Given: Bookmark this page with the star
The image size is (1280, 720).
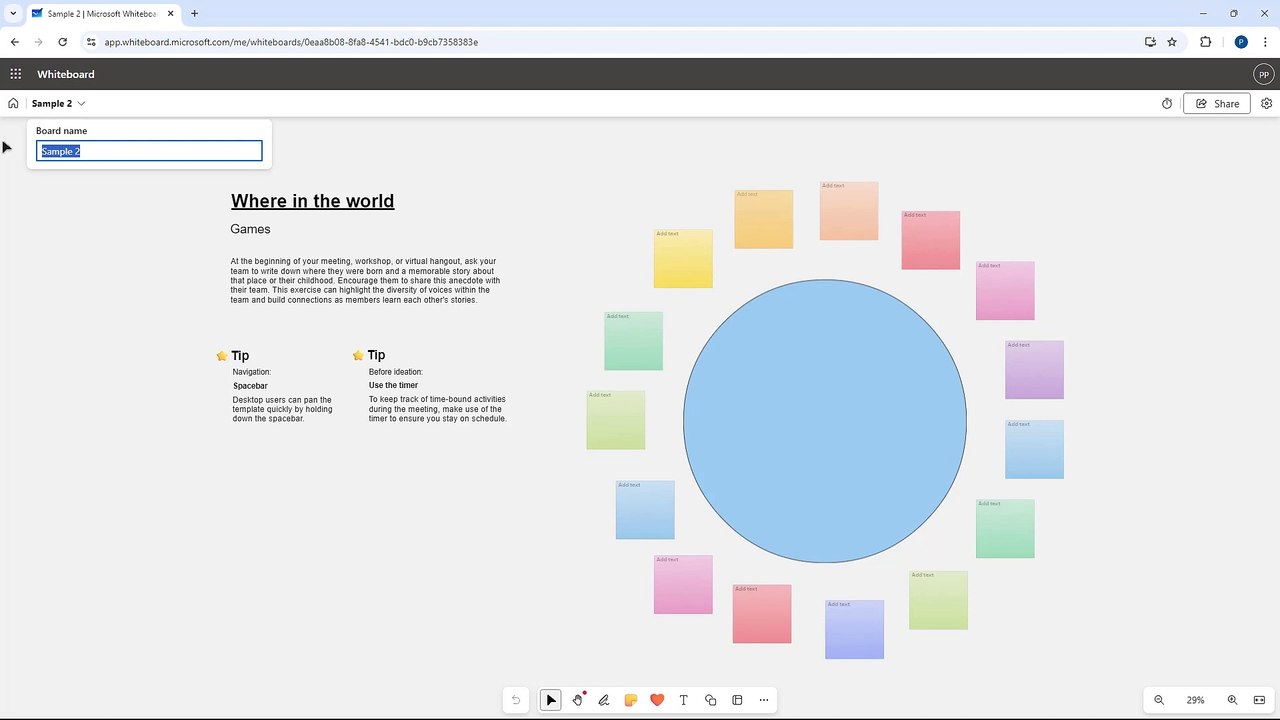Looking at the screenshot, I should pyautogui.click(x=1172, y=42).
